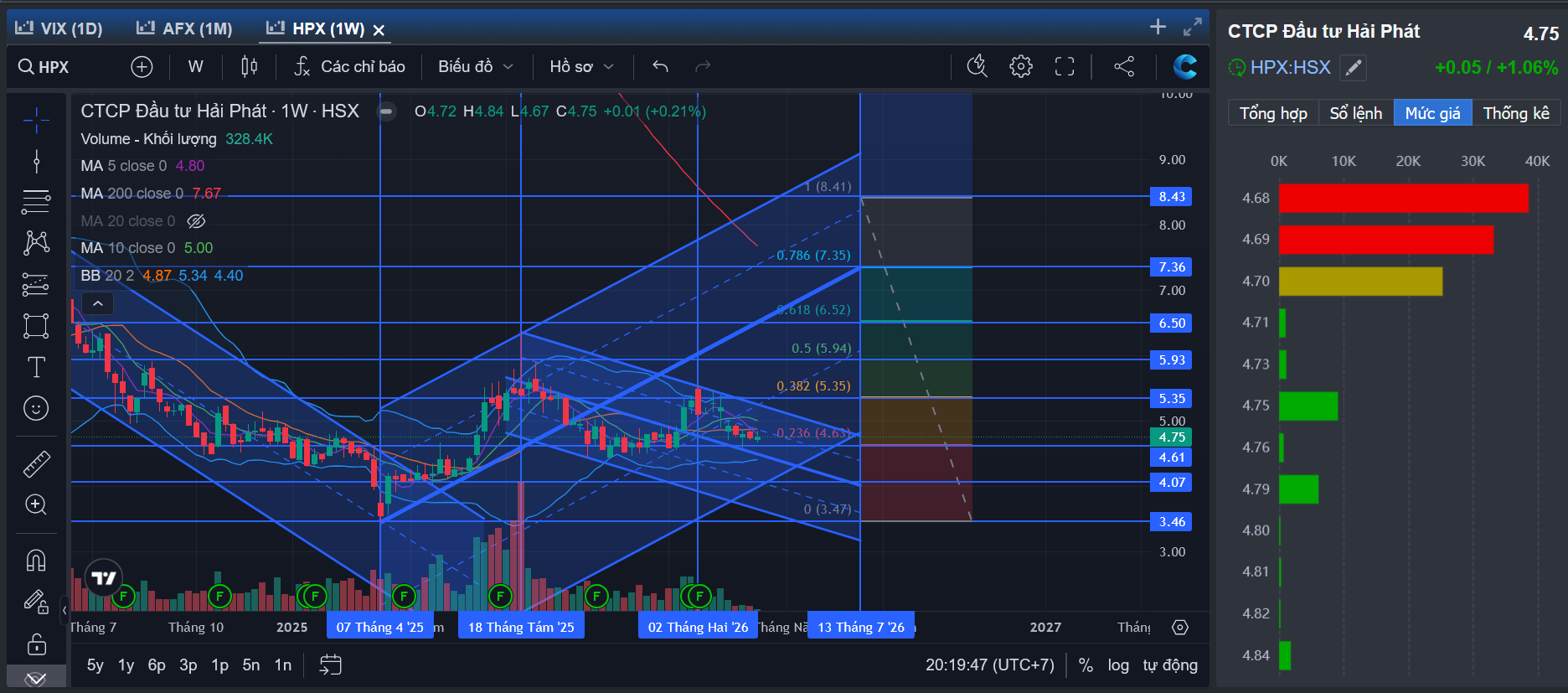1568x693 pixels.
Task: Undo the last chart action
Action: (x=660, y=67)
